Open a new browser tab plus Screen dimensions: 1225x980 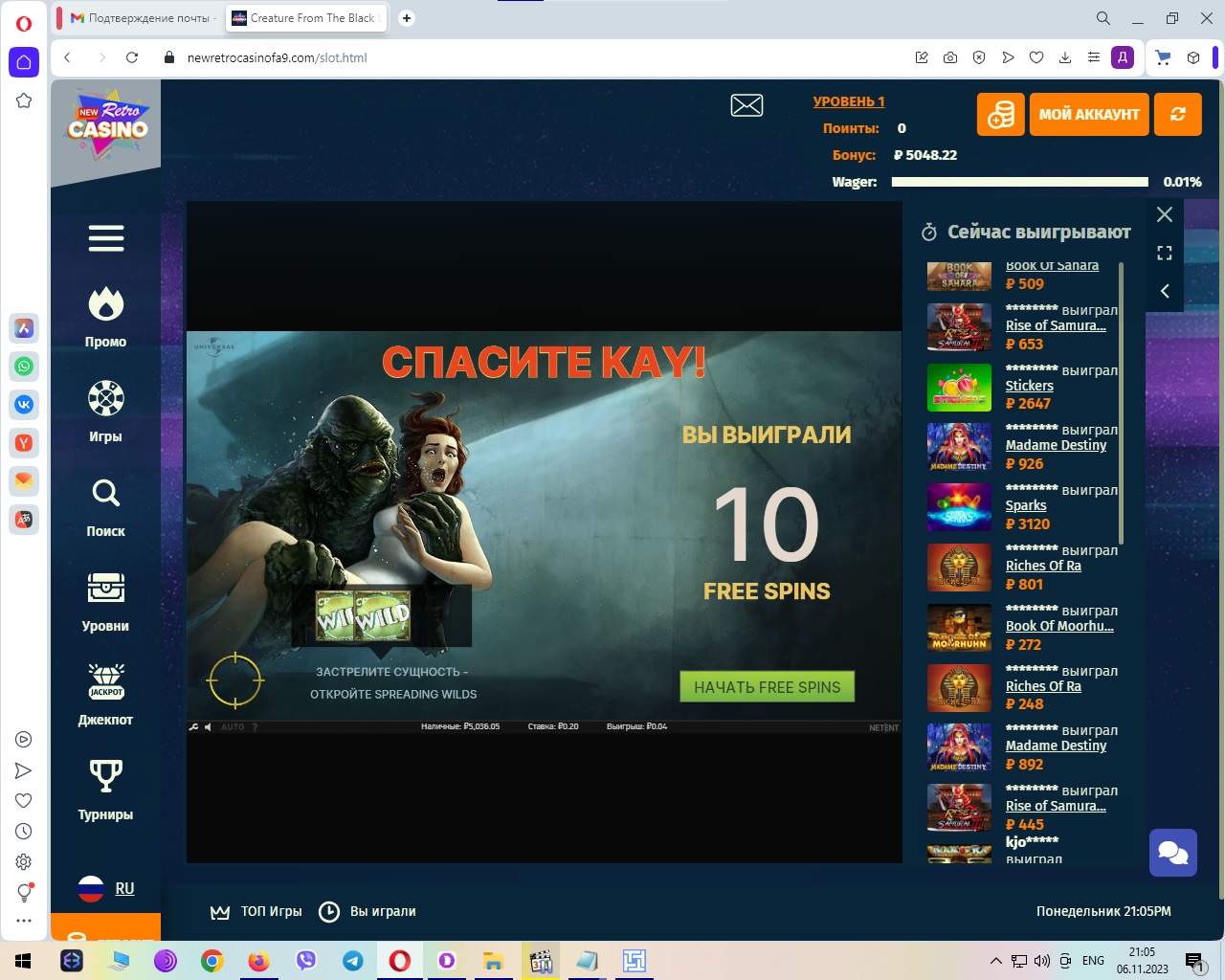pos(407,18)
